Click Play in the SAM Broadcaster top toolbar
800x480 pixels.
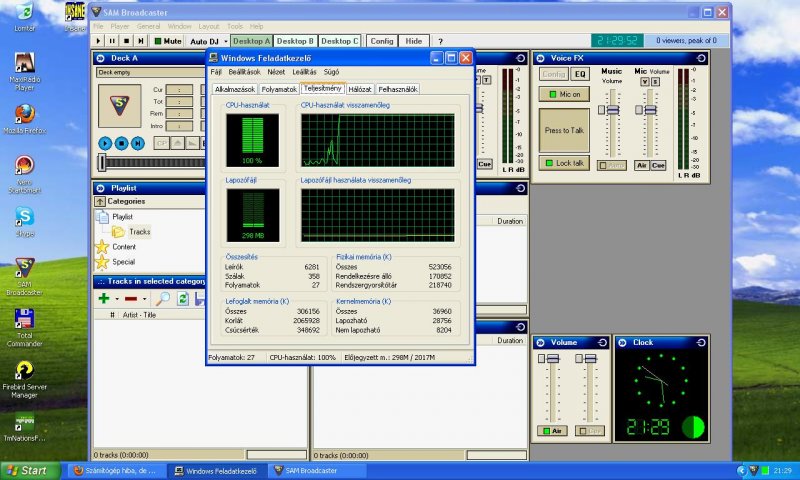tap(98, 41)
